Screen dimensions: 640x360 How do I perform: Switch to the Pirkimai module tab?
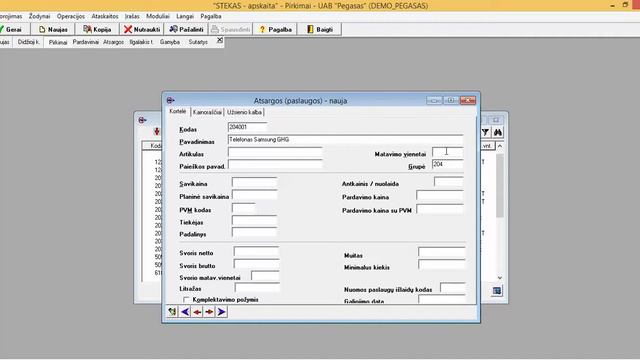pos(58,42)
